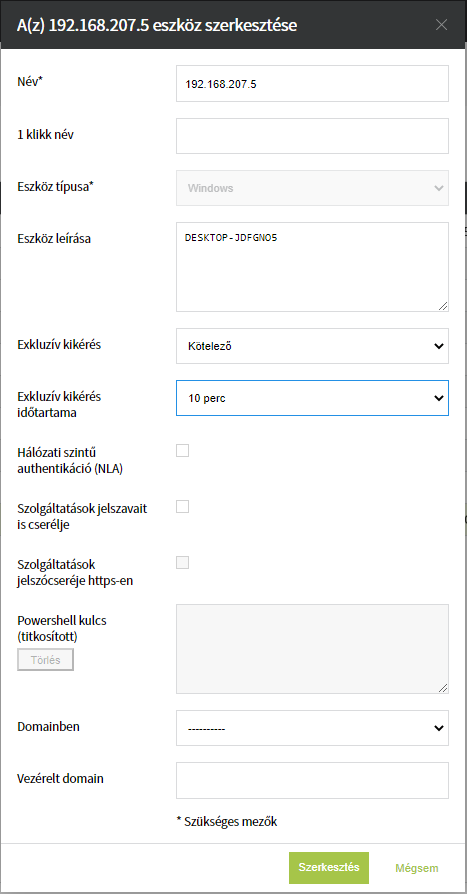Focus the 1 klikk név field
This screenshot has height=894, width=467.
312,136
